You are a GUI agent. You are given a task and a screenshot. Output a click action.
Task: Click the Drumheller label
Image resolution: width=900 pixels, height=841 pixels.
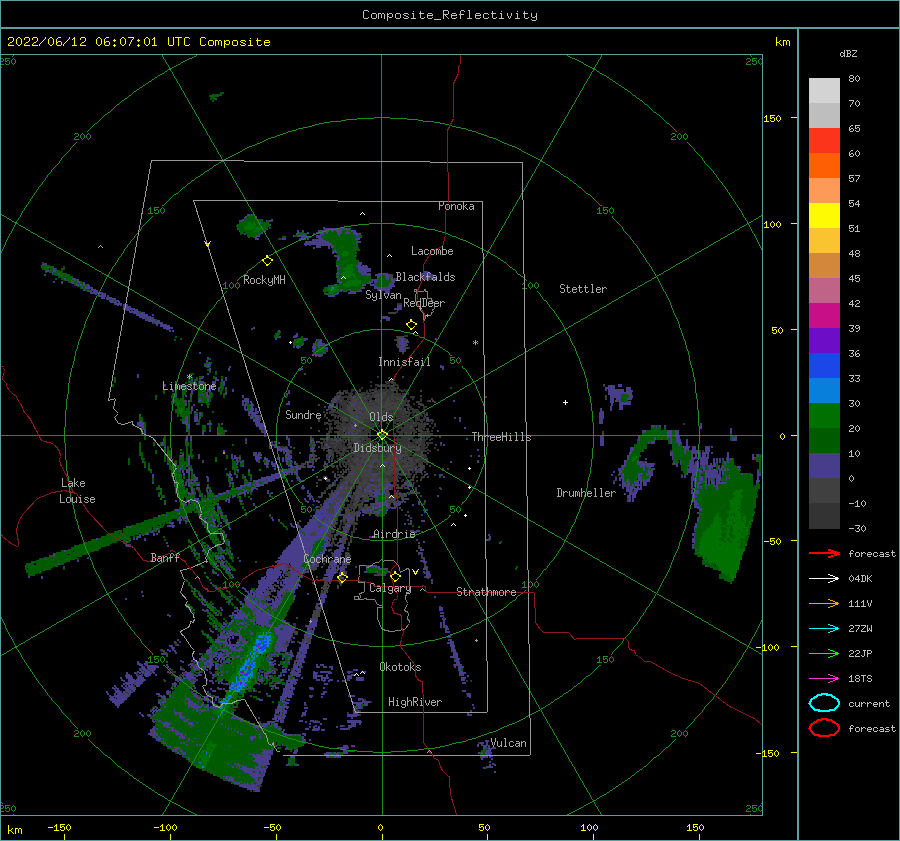pos(586,493)
